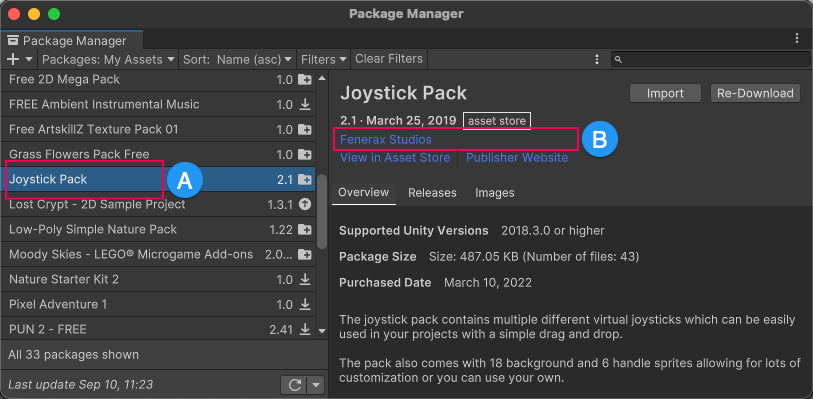Select the Joystick Pack list row

tap(158, 180)
